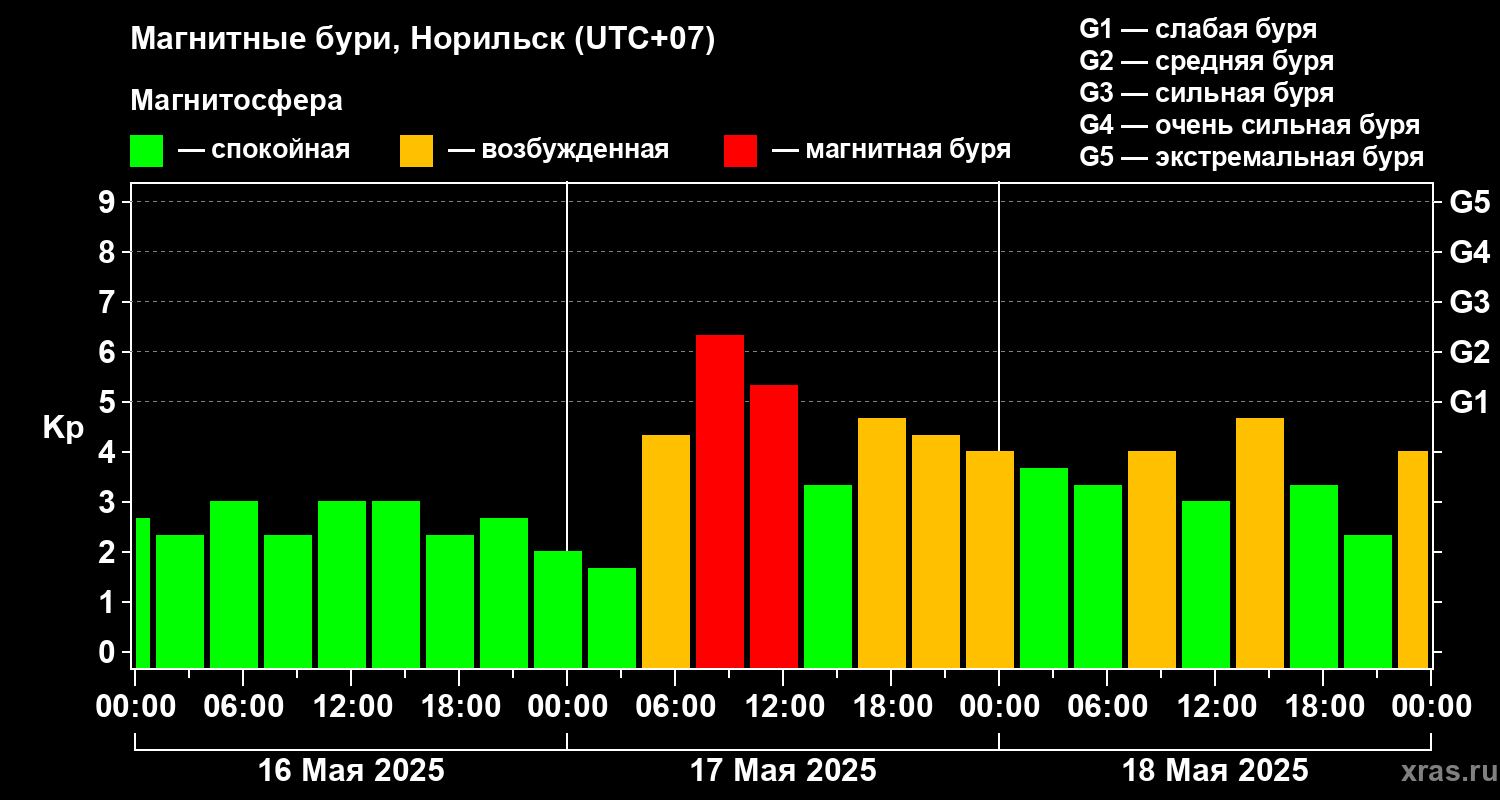This screenshot has height=800, width=1500.
Task: Click the tallest orange bar on 18 May
Action: point(1260,543)
